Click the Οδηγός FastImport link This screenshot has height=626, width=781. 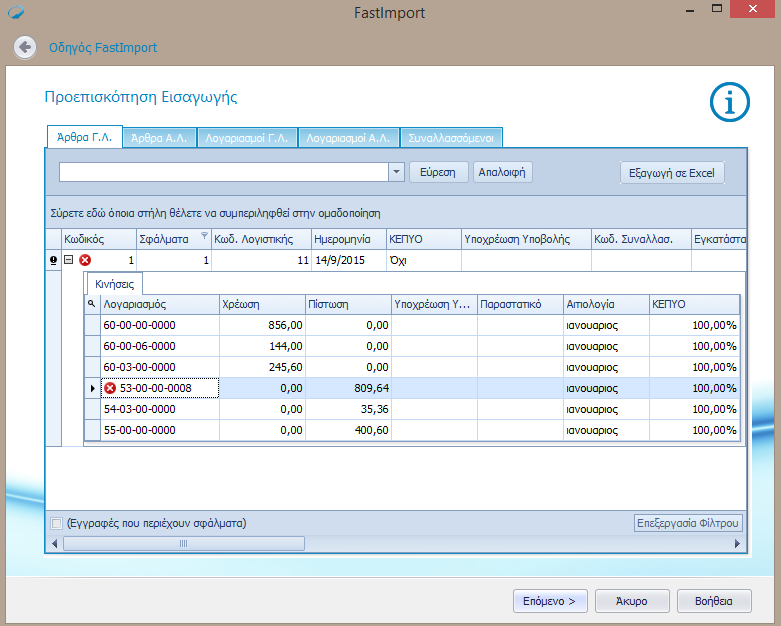[x=103, y=48]
